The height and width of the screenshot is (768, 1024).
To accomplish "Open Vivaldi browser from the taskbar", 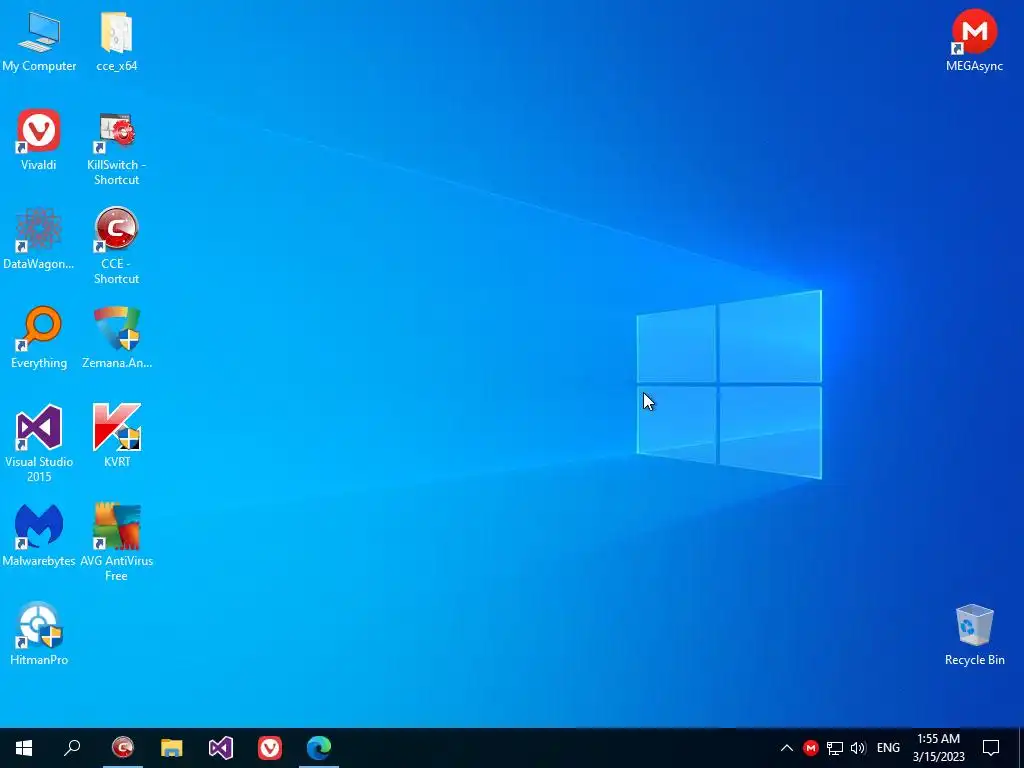I will (x=270, y=748).
